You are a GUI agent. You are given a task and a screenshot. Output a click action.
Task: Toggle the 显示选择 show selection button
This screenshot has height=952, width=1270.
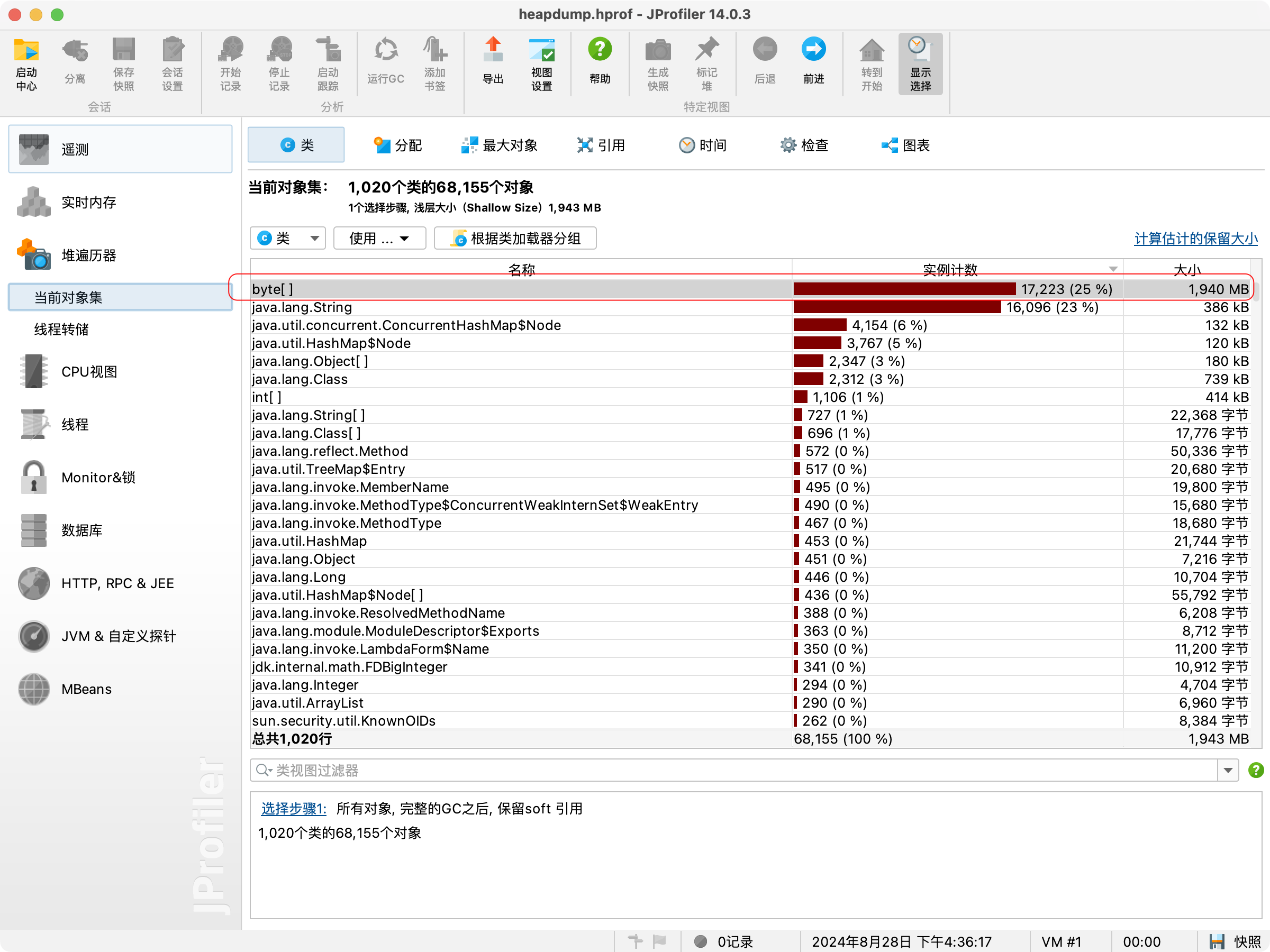(920, 63)
